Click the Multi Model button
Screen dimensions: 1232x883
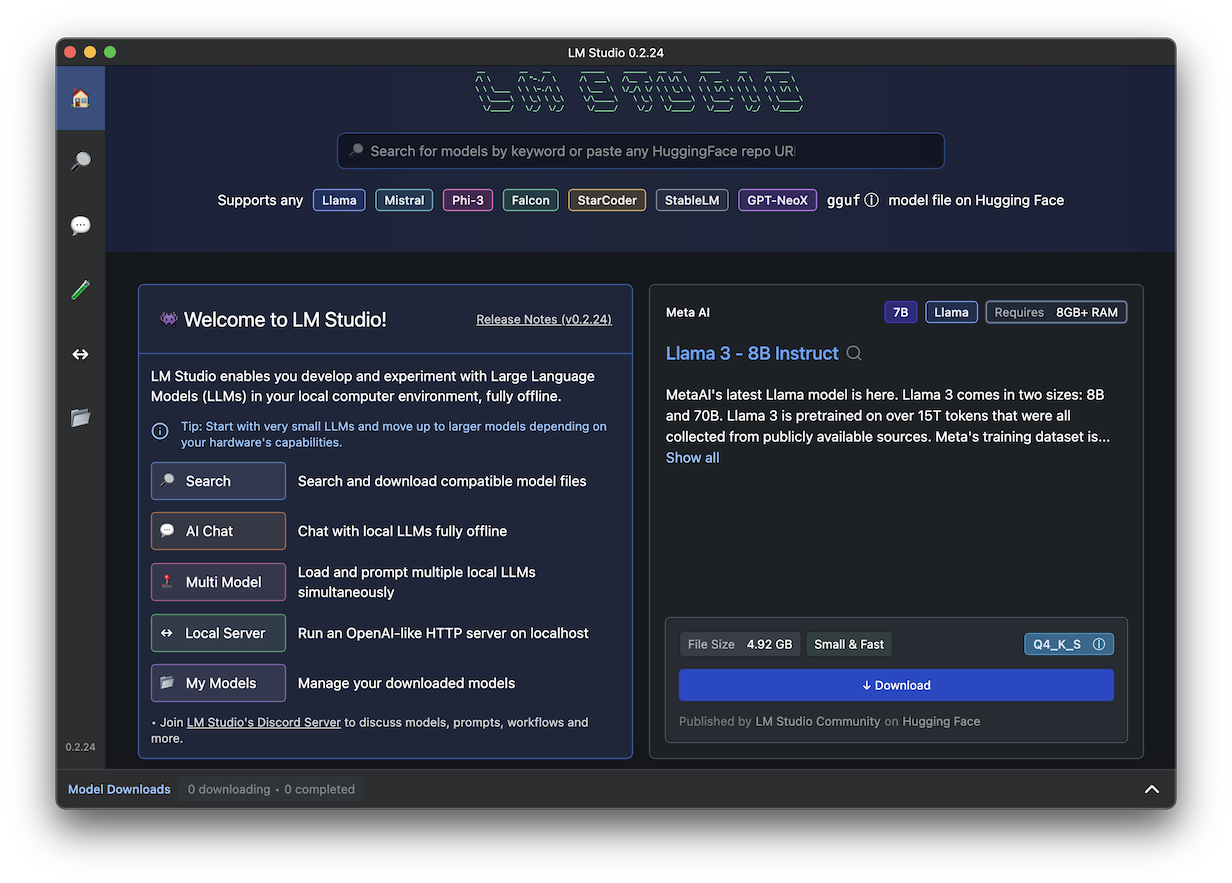click(218, 582)
